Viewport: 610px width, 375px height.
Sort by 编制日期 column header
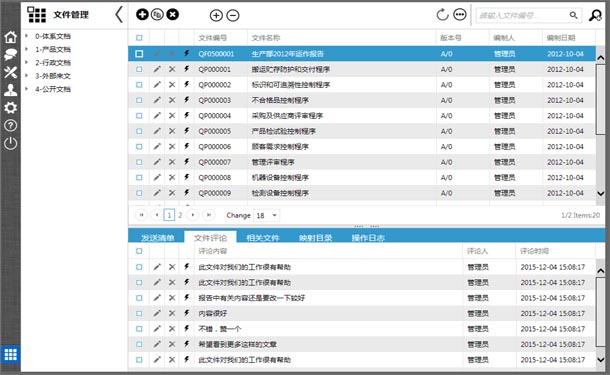(561, 38)
